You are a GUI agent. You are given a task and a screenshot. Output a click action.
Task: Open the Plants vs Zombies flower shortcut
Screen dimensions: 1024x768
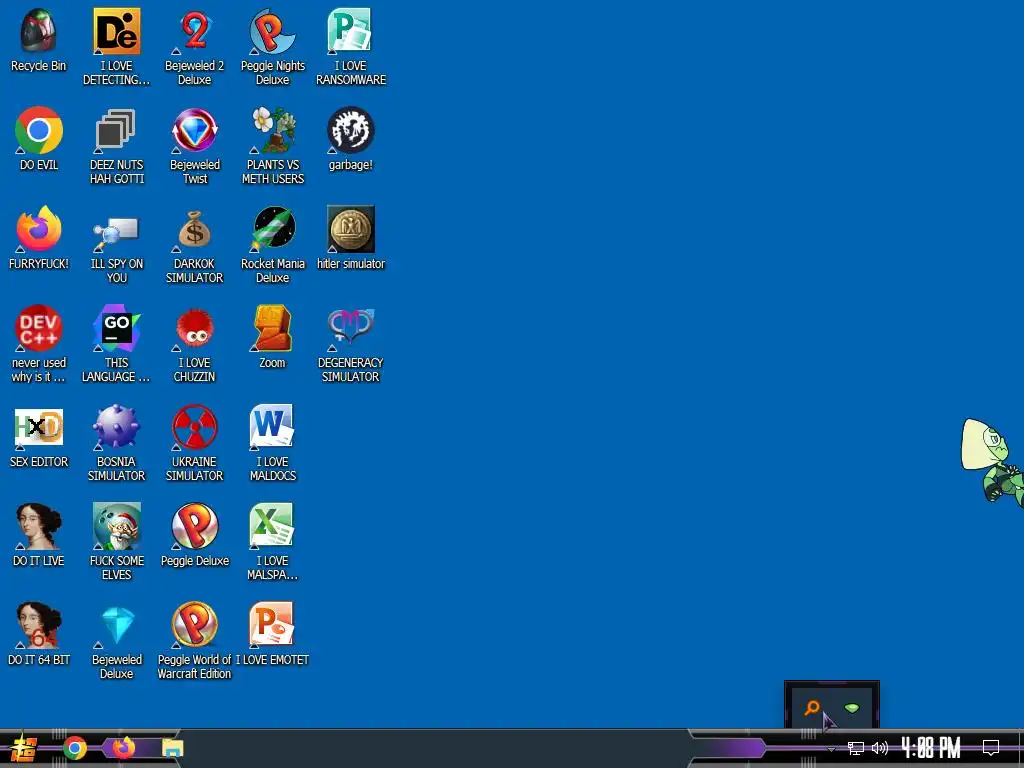click(x=272, y=131)
